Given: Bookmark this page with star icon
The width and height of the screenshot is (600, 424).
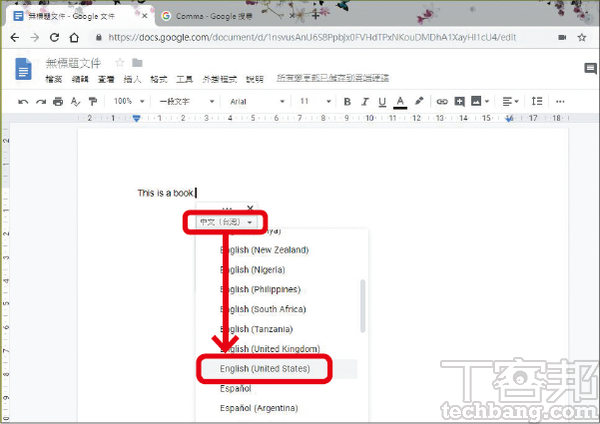Looking at the screenshot, I should point(582,38).
